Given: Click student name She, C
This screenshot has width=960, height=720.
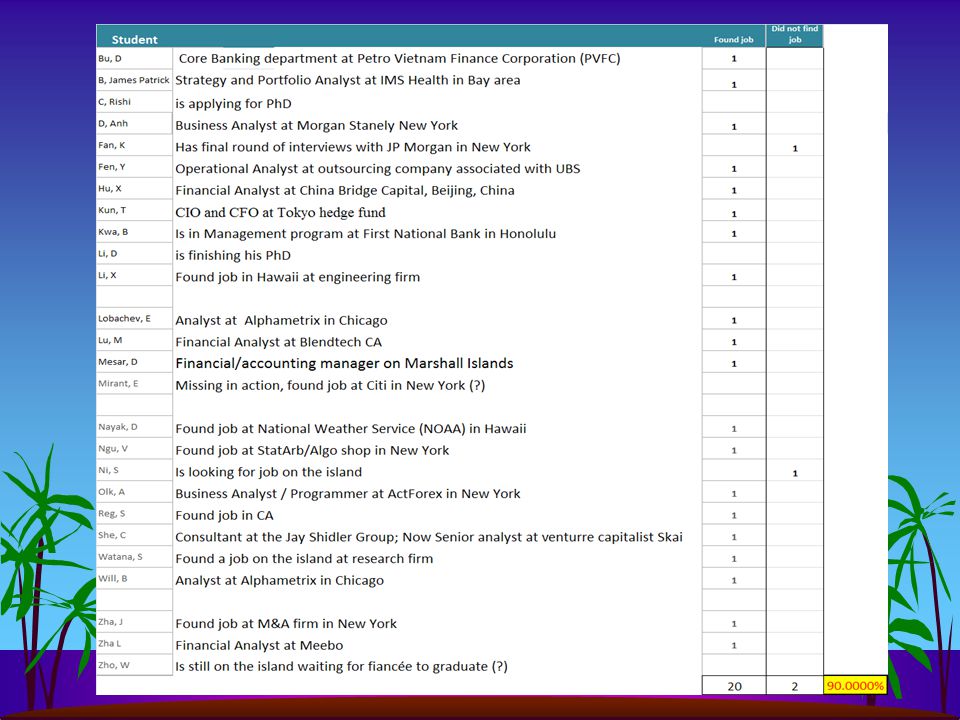Looking at the screenshot, I should point(112,535).
